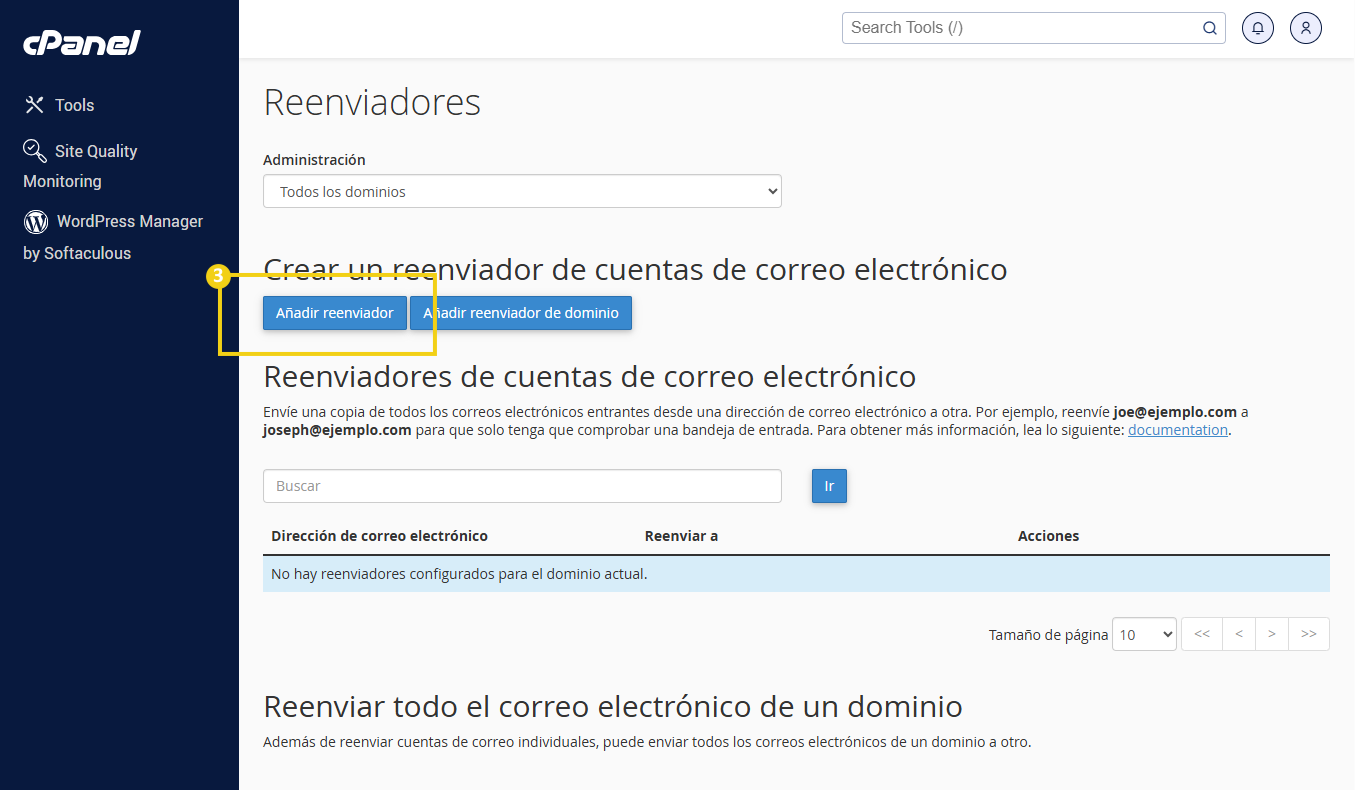Viewport: 1355px width, 790px height.
Task: Click into Search Tools input field
Action: click(1020, 28)
